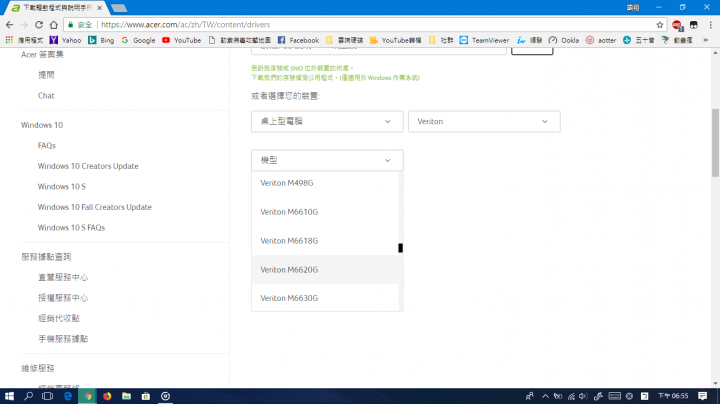This screenshot has width=720, height=404.
Task: Open the green SNID location help link
Action: pyautogui.click(x=302, y=68)
